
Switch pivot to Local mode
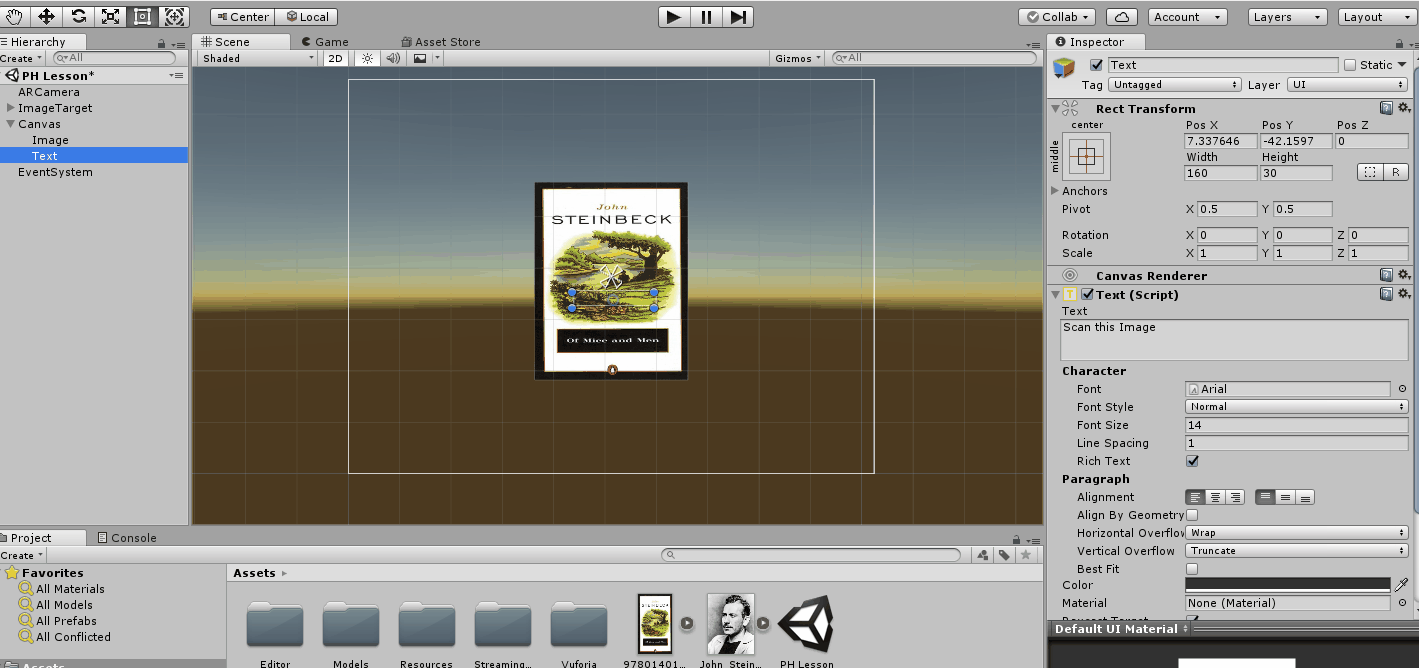coord(307,16)
